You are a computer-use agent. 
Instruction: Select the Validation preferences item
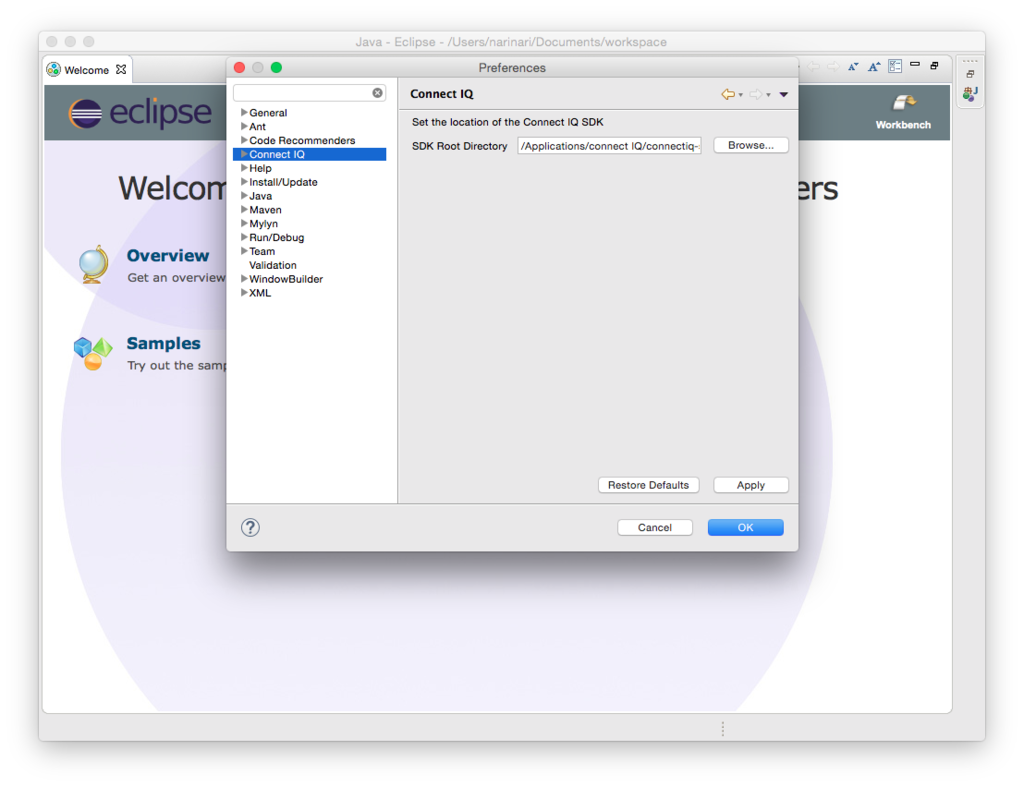[x=273, y=265]
